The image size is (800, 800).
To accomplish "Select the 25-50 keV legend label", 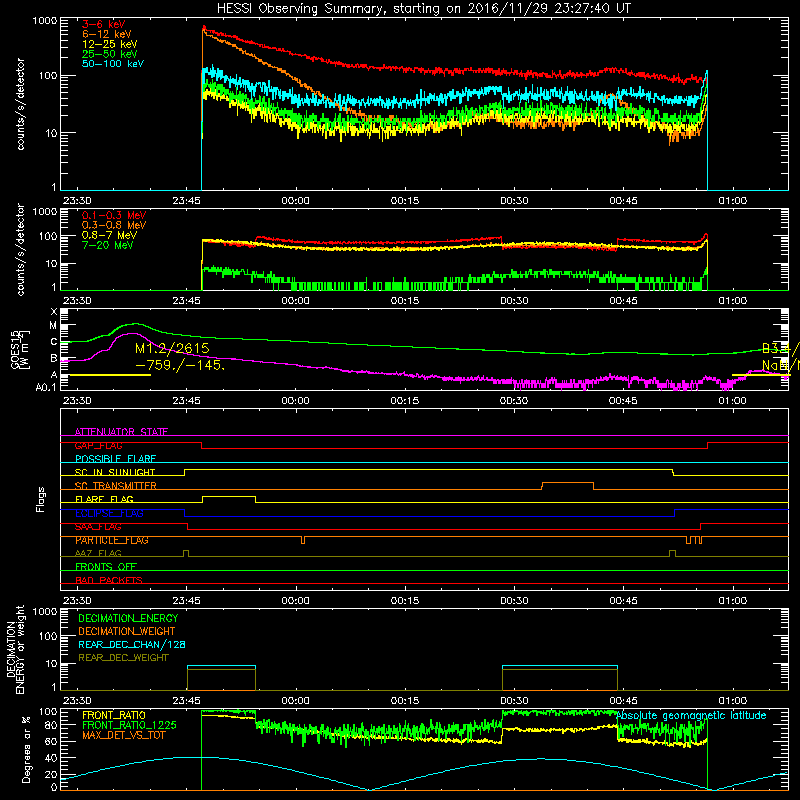I will 110,54.
